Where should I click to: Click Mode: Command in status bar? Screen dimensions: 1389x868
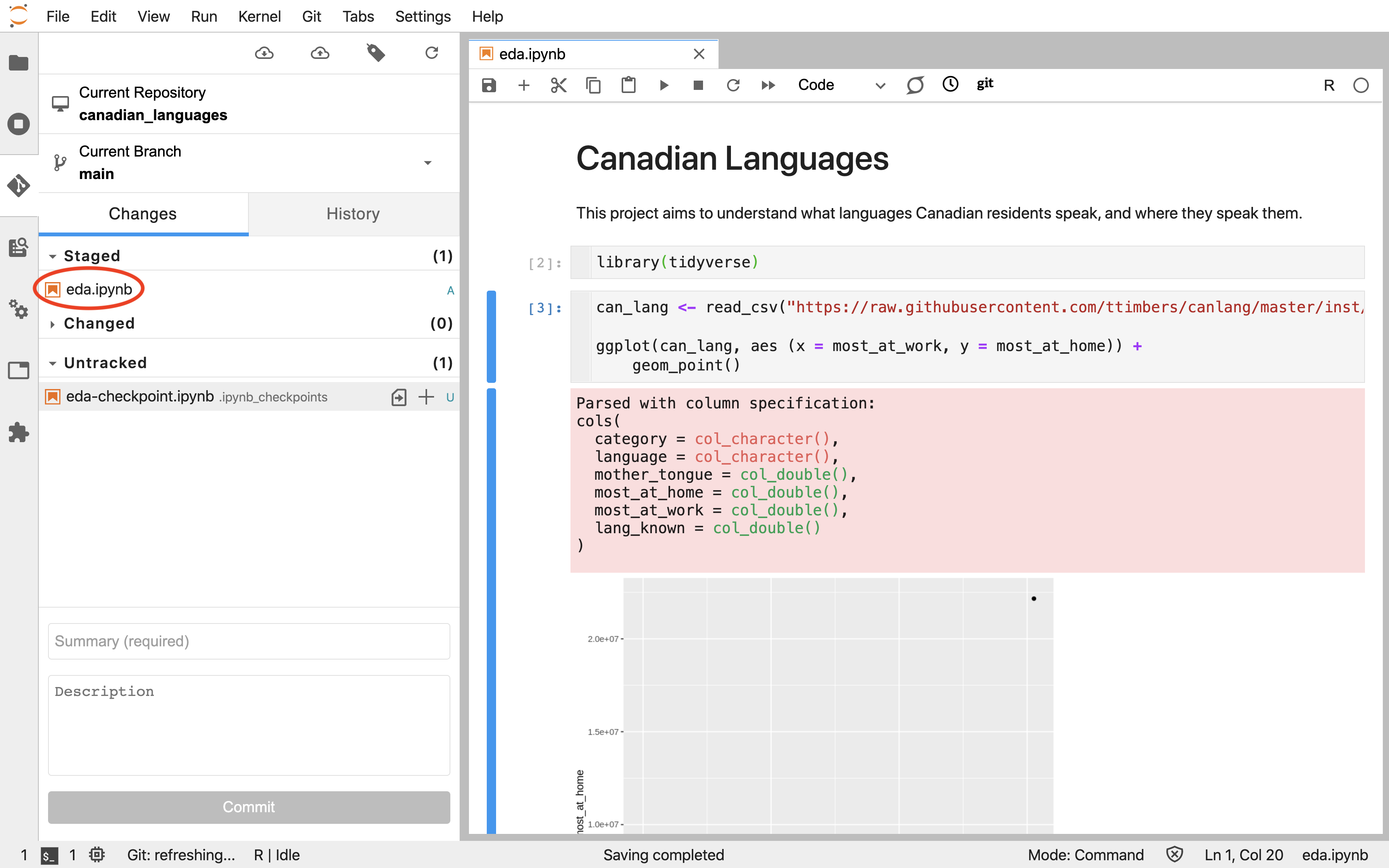point(1086,855)
